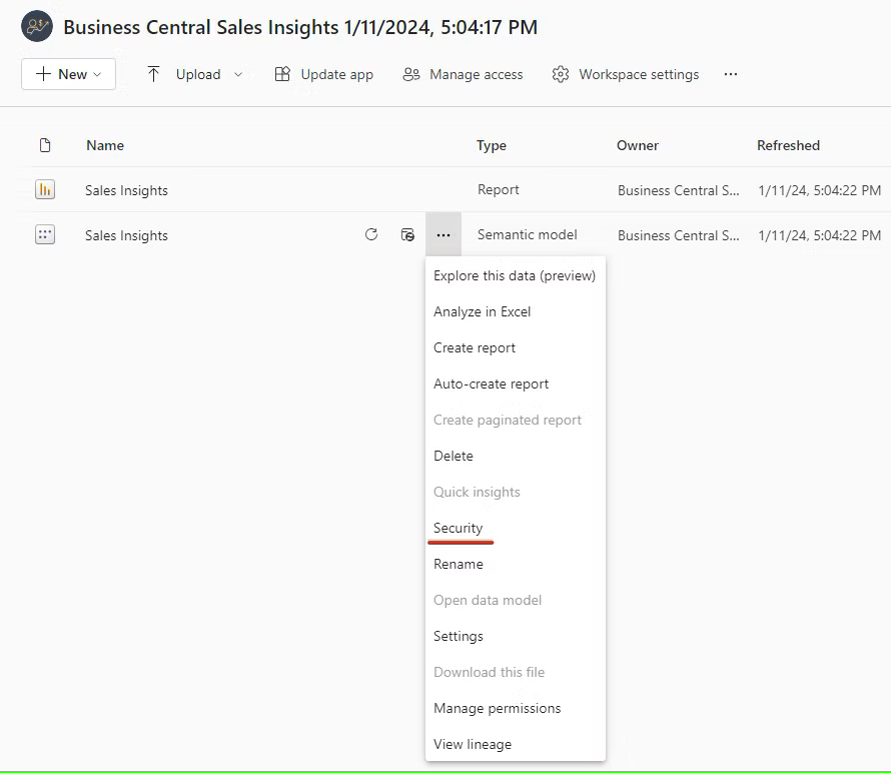The height and width of the screenshot is (773, 891).
Task: Click View lineage menu item
Action: coord(472,744)
